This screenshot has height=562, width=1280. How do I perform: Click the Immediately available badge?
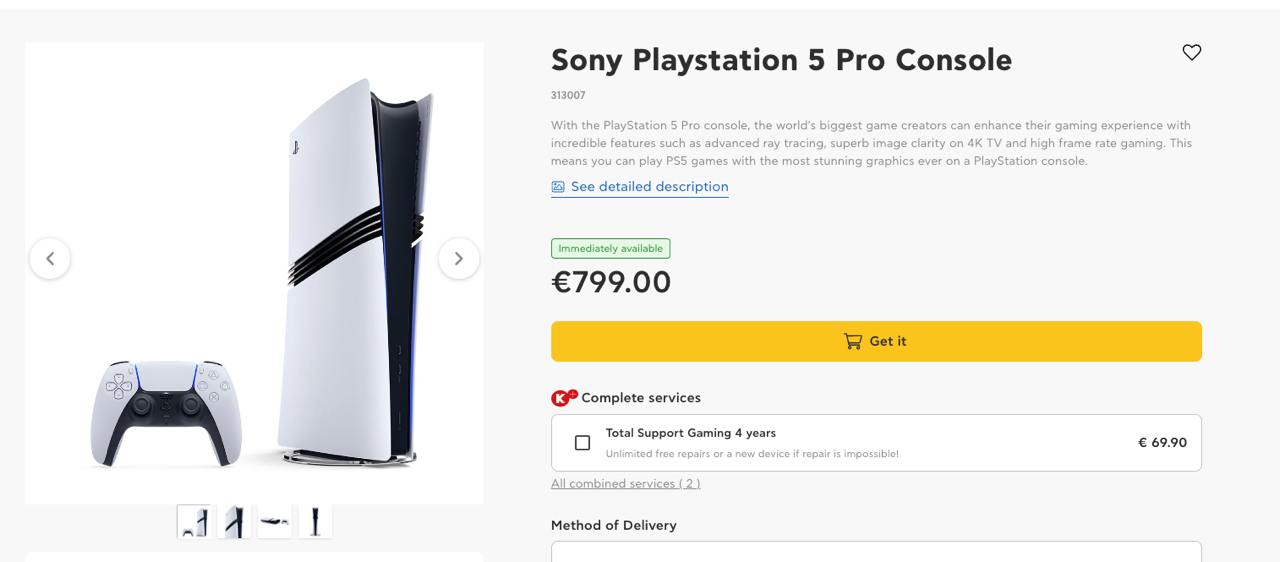coord(610,249)
